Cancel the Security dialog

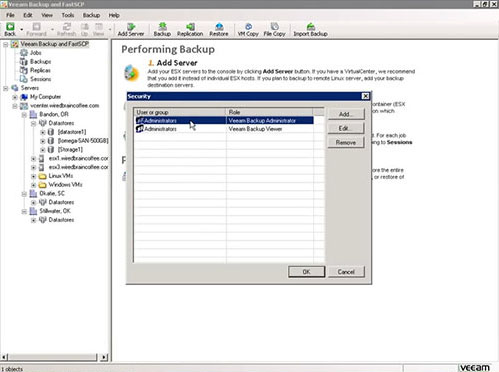point(346,272)
